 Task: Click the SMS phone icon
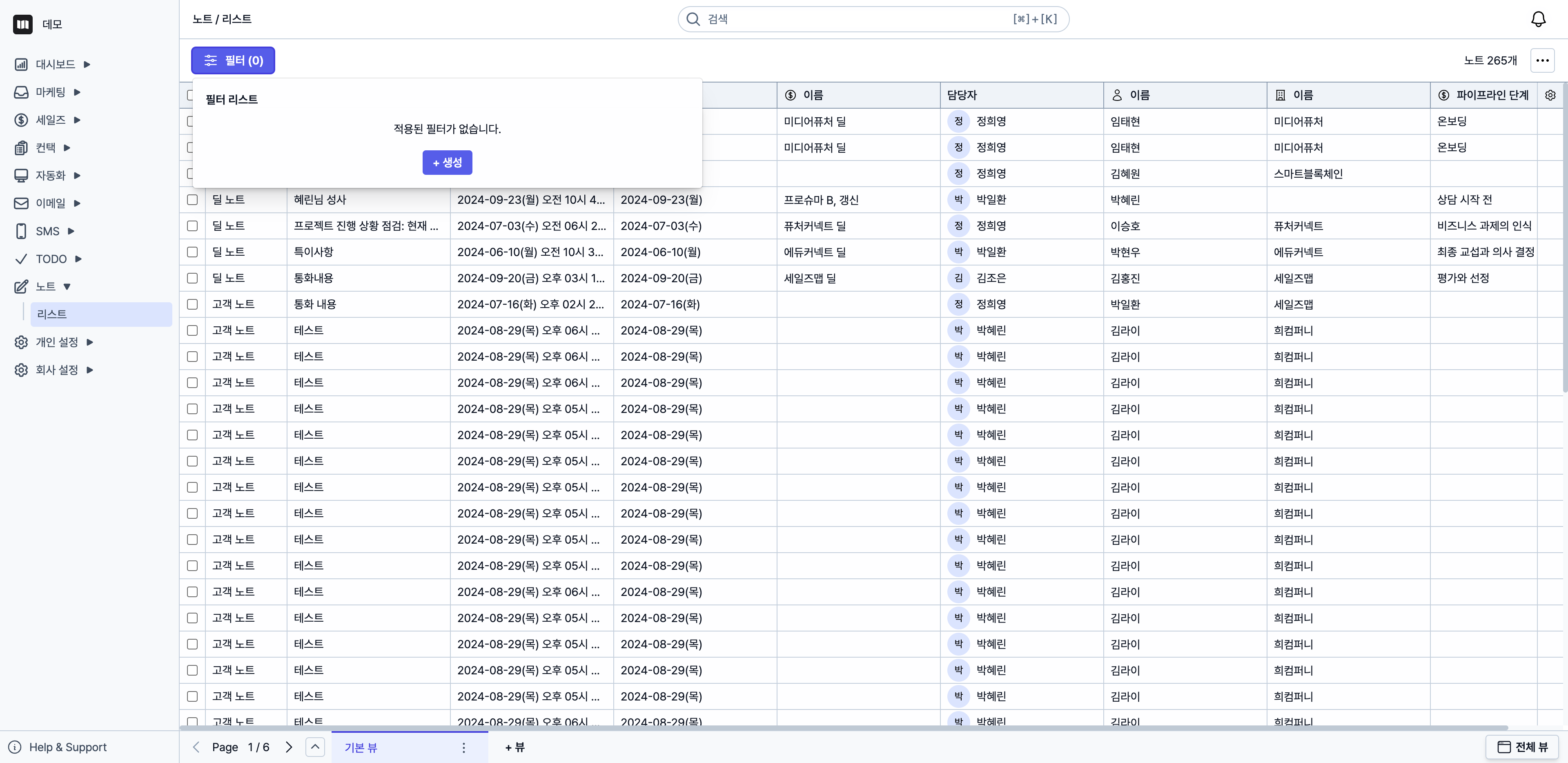point(21,232)
